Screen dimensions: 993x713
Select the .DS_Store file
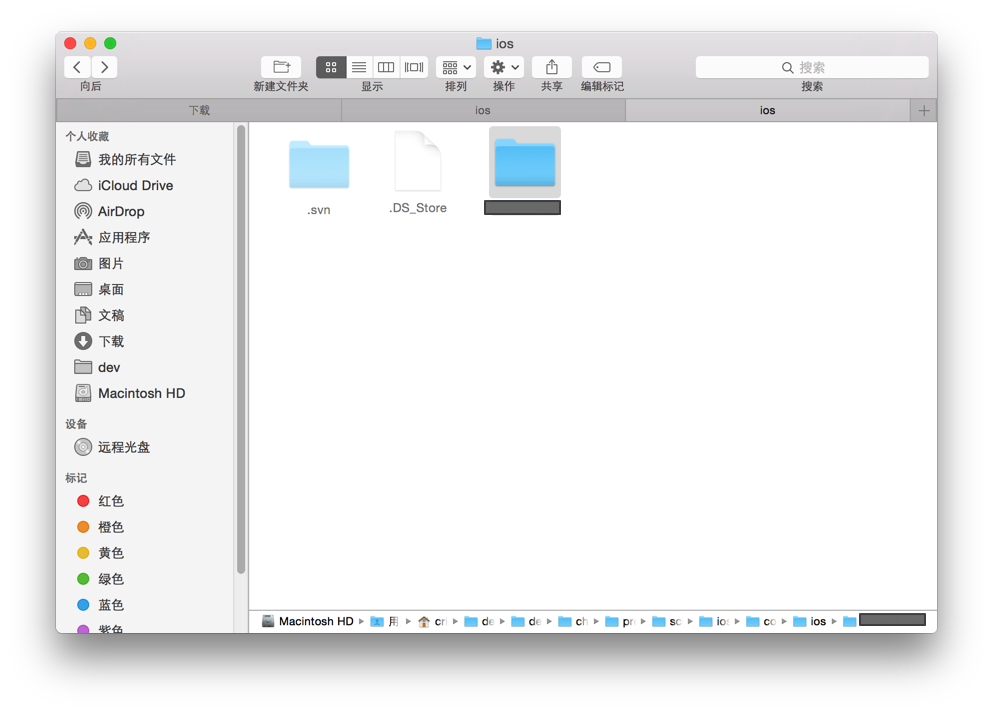coord(418,161)
